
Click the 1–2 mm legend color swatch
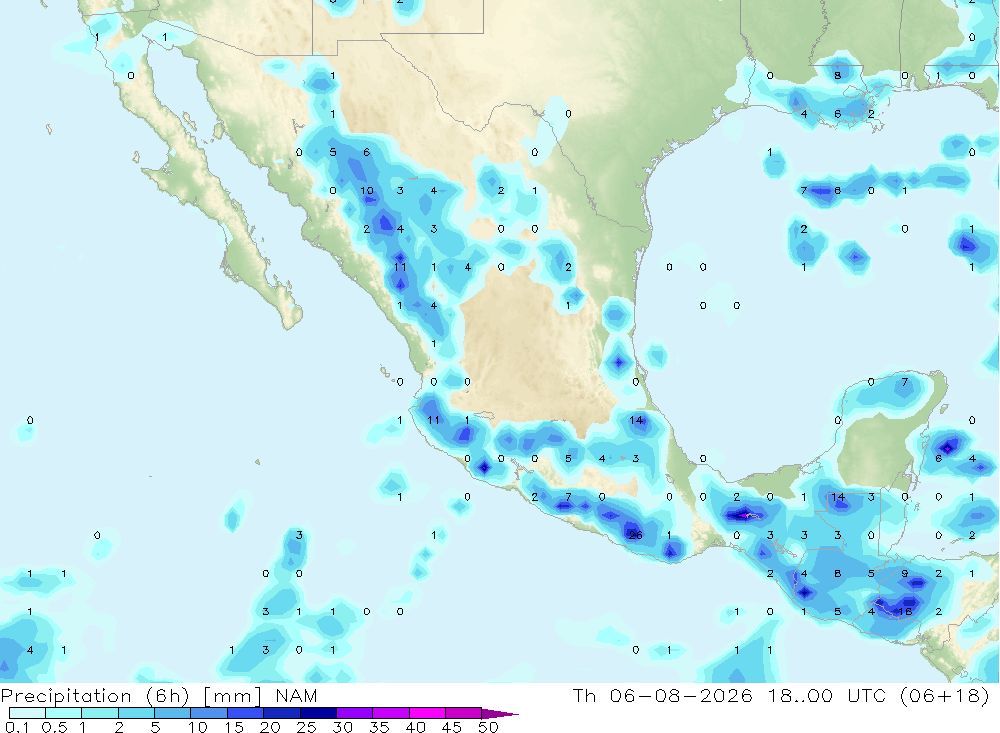coord(100,713)
